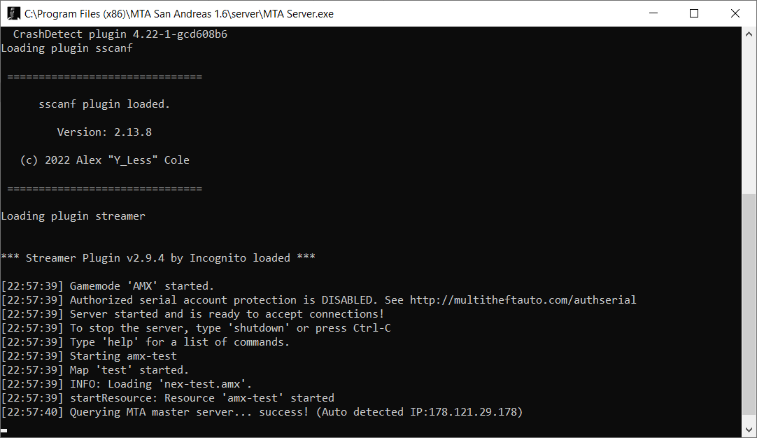757x438 pixels.
Task: Close the MTA Server console window
Action: point(735,14)
